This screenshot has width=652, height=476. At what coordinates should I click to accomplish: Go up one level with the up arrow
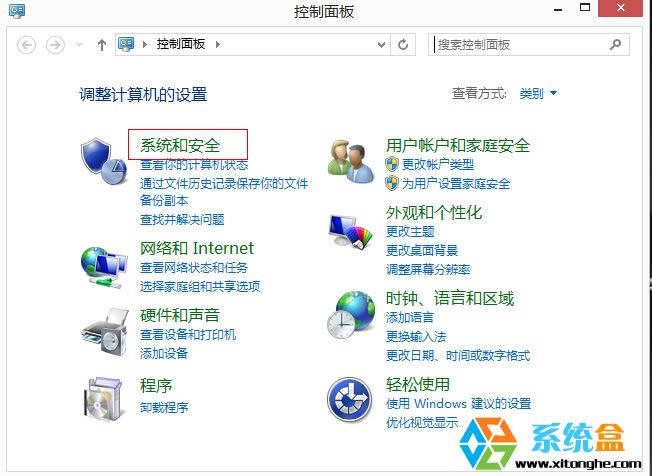click(102, 44)
